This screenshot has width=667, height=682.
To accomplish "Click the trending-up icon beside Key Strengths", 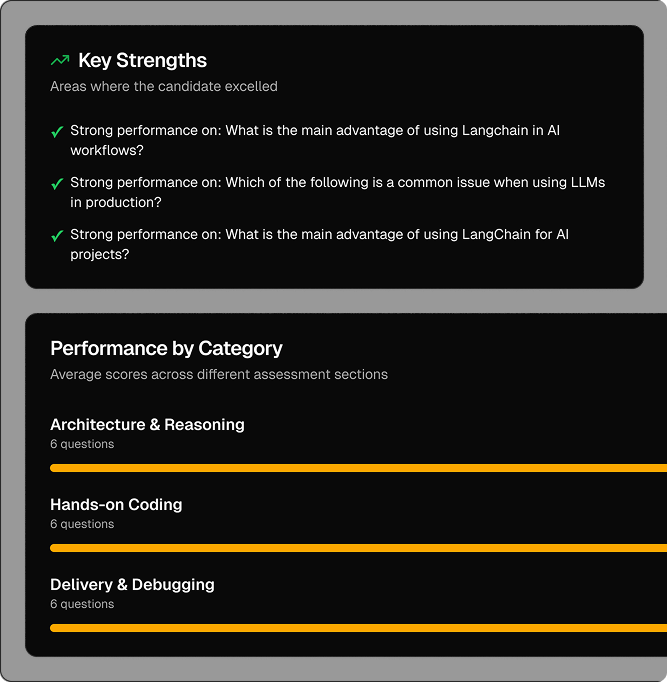I will pyautogui.click(x=60, y=61).
